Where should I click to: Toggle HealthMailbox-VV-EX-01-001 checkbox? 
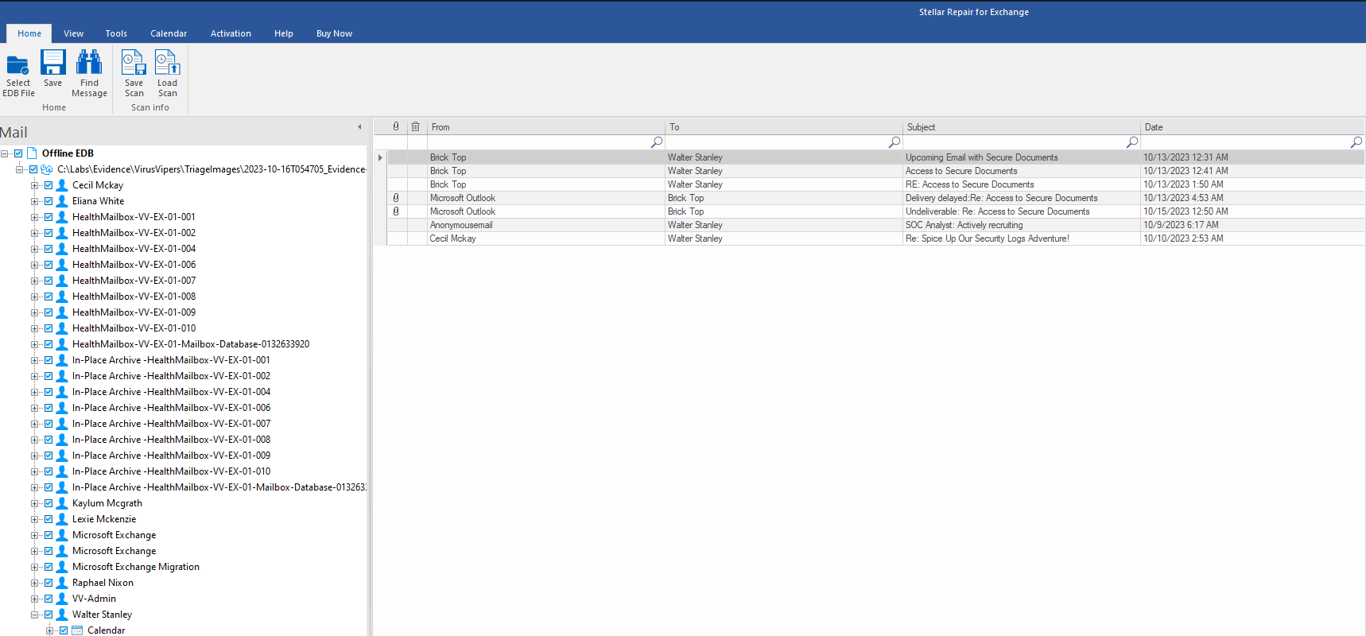[48, 217]
